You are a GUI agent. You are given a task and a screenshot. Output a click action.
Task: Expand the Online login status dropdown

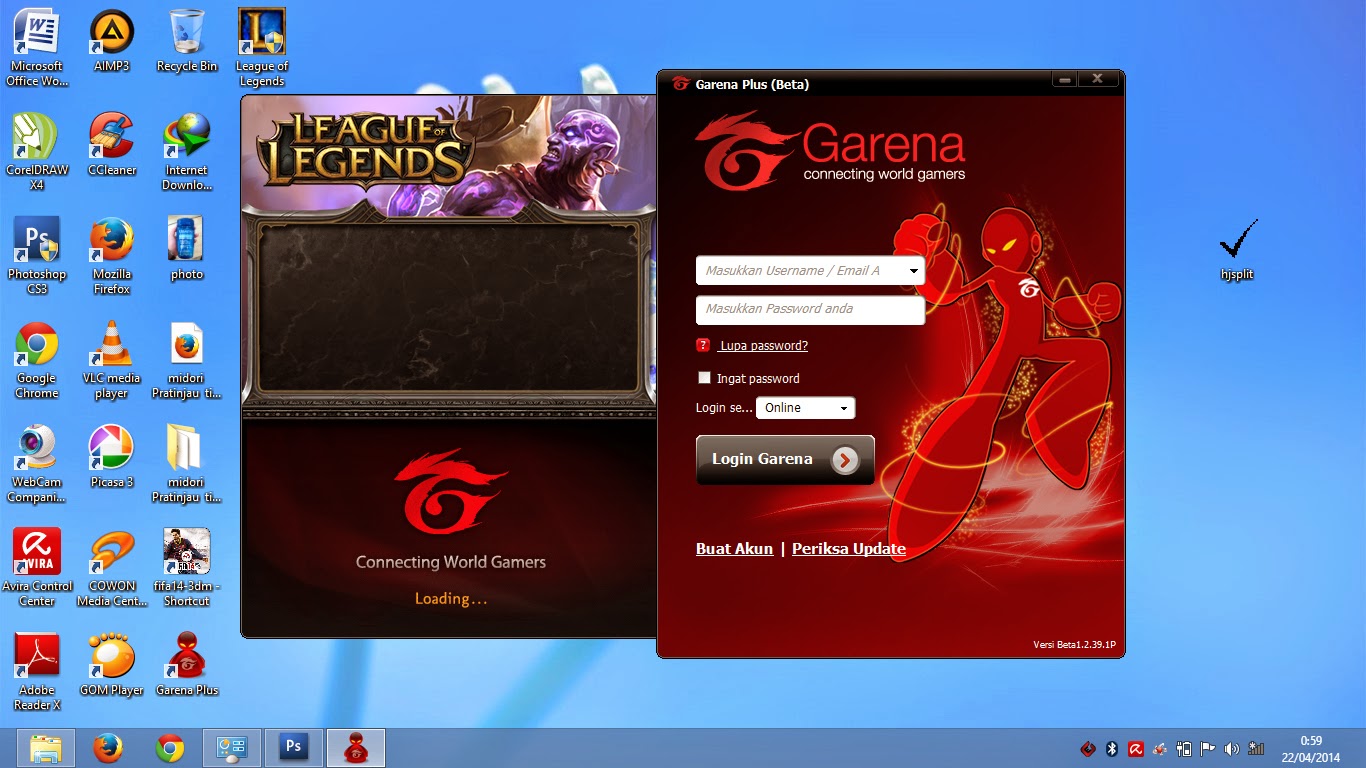click(x=805, y=408)
